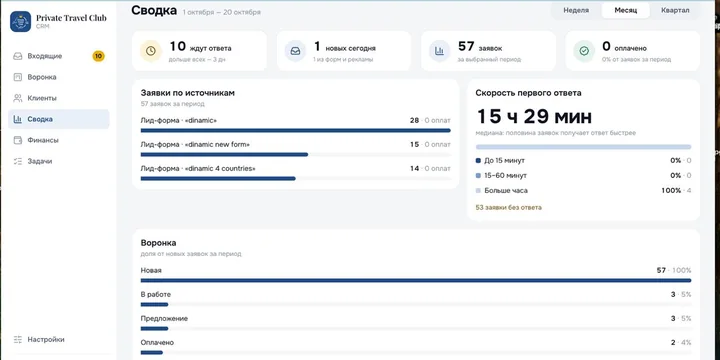Viewport: 720px width, 360px height.
Task: Click the 57 · 100% value in Воронка
Action: (674, 270)
